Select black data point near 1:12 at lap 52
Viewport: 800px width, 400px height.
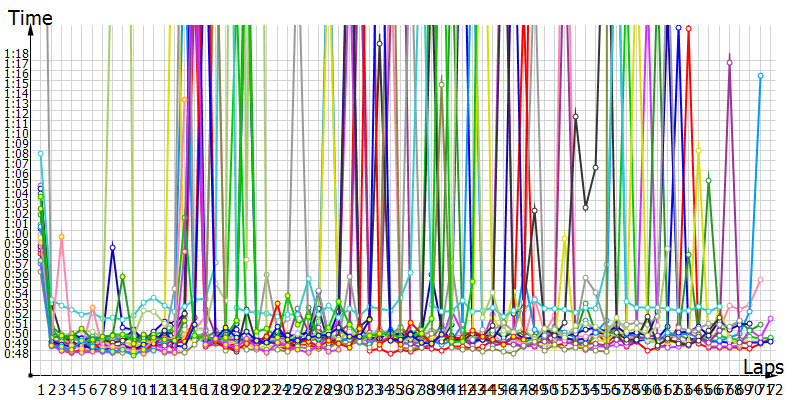click(575, 117)
